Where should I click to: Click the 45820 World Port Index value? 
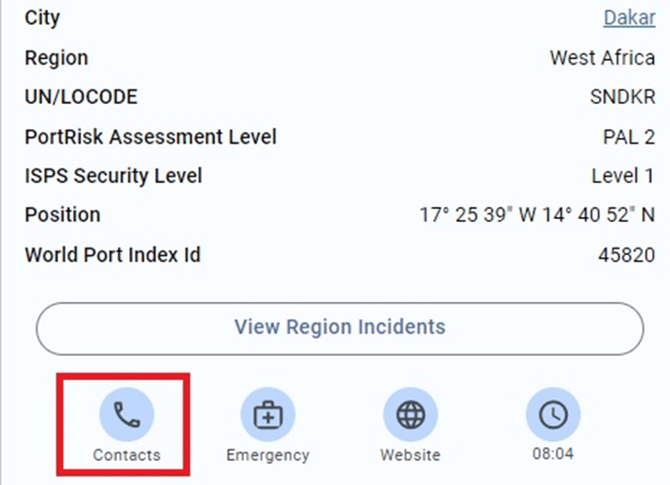(626, 254)
